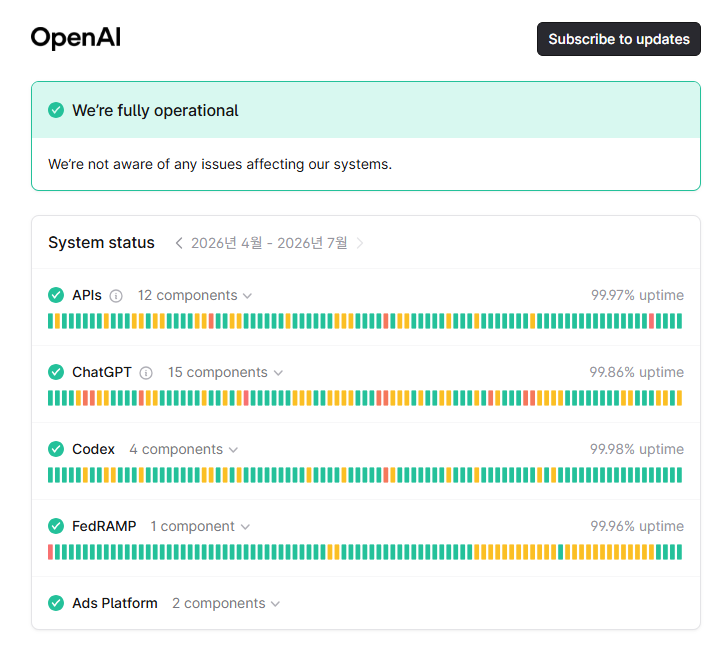The width and height of the screenshot is (728, 646).
Task: Go to previous date range in System status
Action: [179, 243]
